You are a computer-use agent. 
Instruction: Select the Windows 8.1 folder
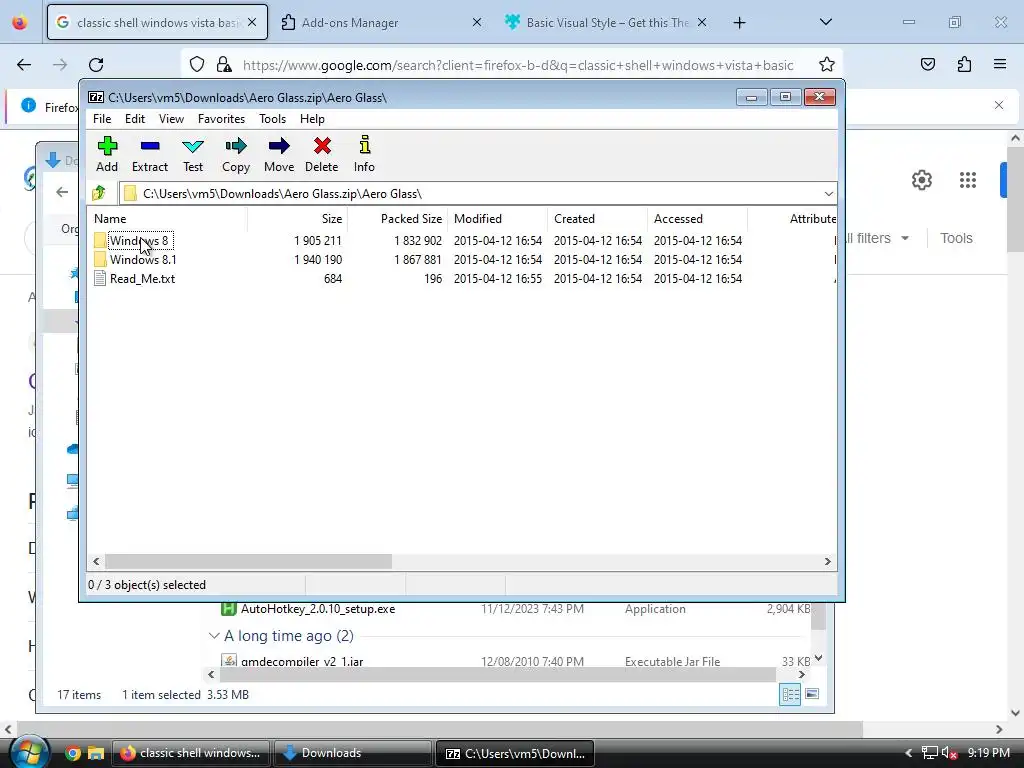pos(142,259)
